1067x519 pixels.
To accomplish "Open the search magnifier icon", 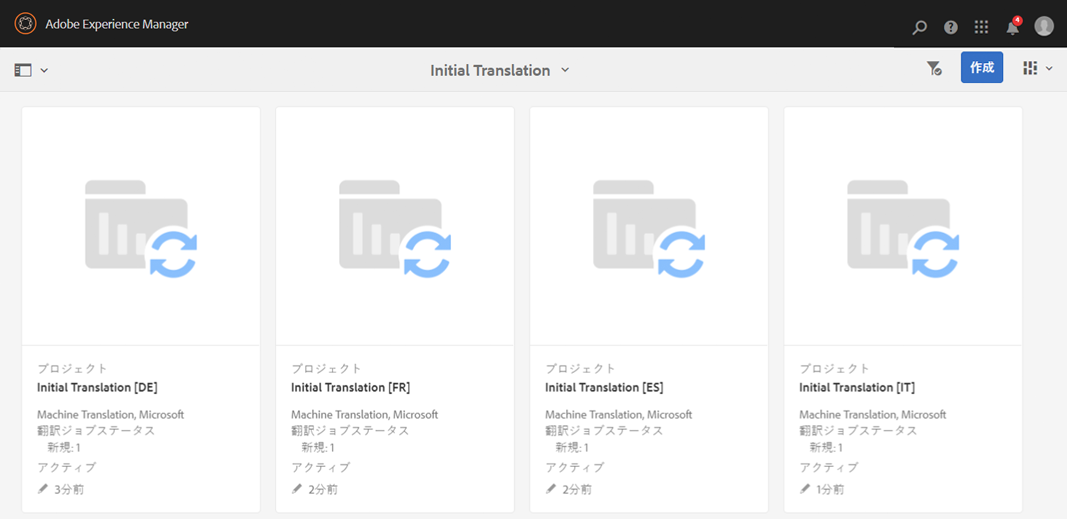I will (919, 27).
